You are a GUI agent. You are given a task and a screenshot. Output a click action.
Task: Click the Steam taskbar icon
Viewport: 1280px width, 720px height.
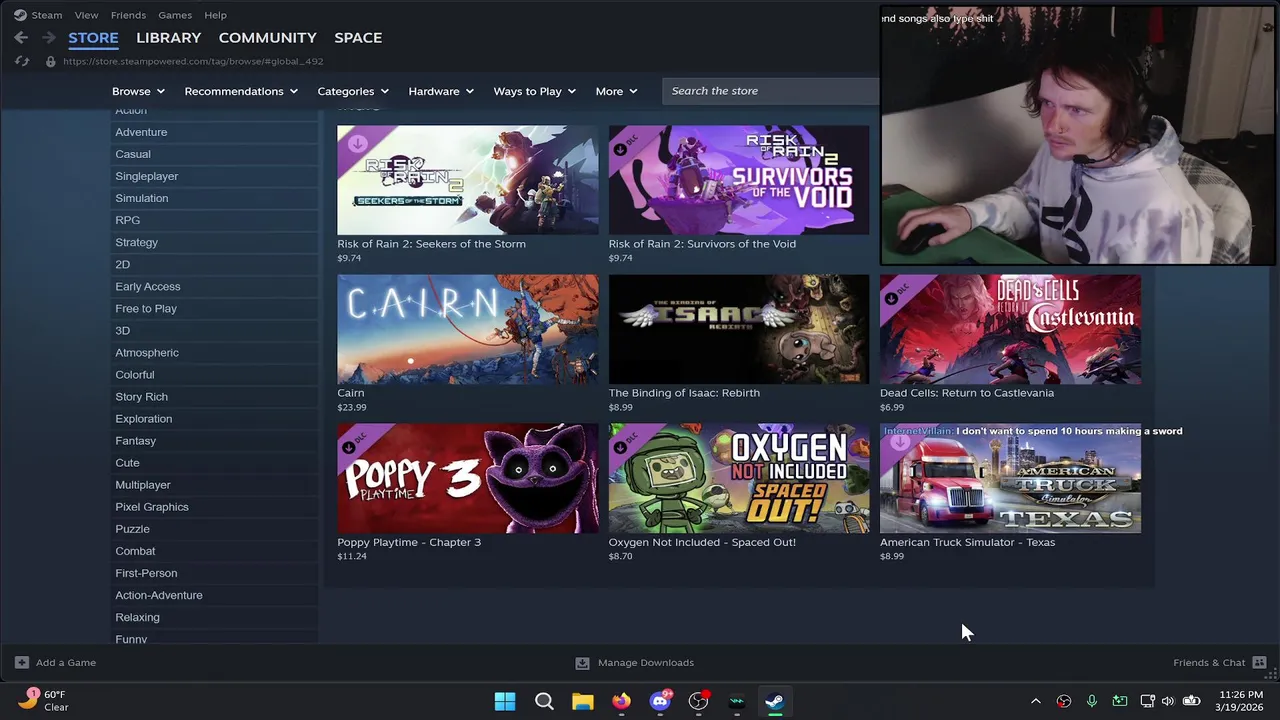pyautogui.click(x=775, y=701)
